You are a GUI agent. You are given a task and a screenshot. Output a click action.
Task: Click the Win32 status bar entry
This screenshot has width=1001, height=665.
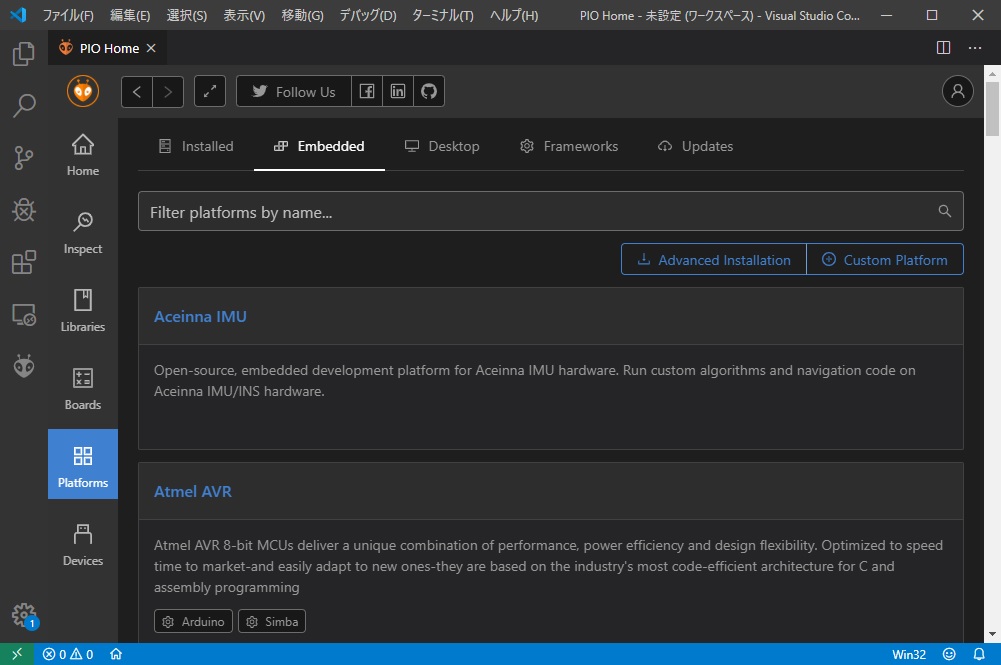(x=909, y=654)
